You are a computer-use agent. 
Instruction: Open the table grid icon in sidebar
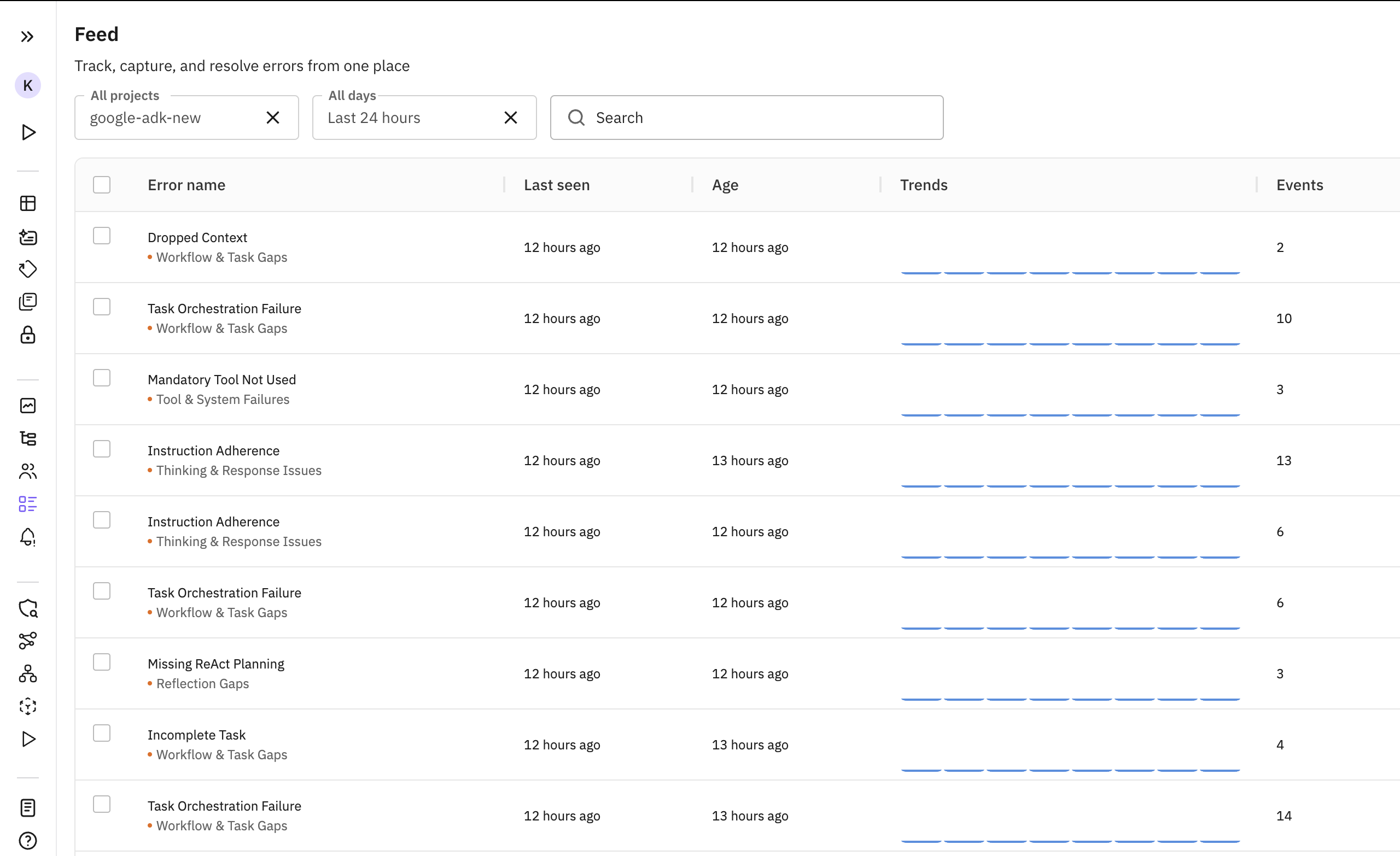(x=28, y=203)
